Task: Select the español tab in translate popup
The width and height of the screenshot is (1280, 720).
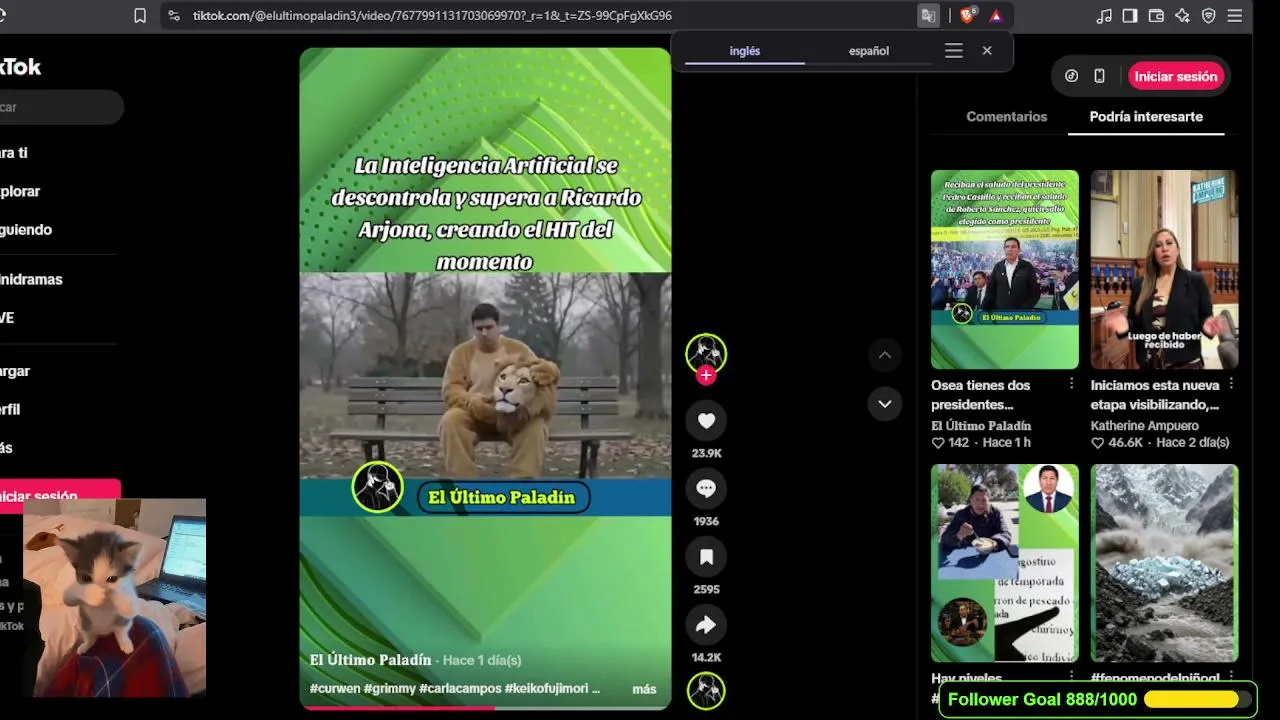Action: (869, 51)
